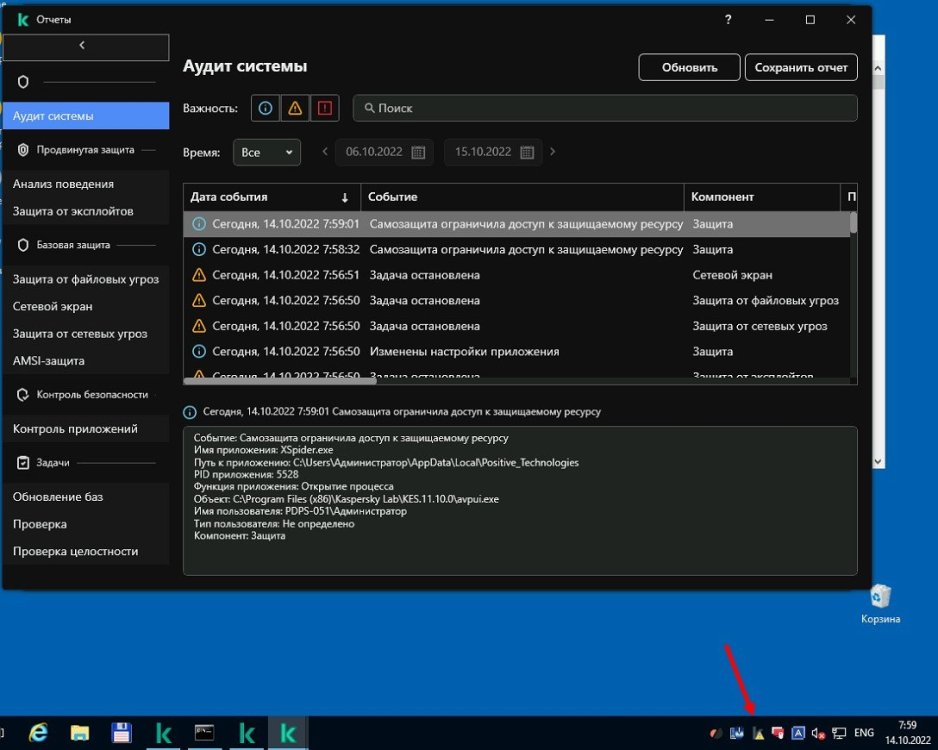Open the floppy disk app on taskbar
This screenshot has height=750, width=938.
pyautogui.click(x=121, y=733)
